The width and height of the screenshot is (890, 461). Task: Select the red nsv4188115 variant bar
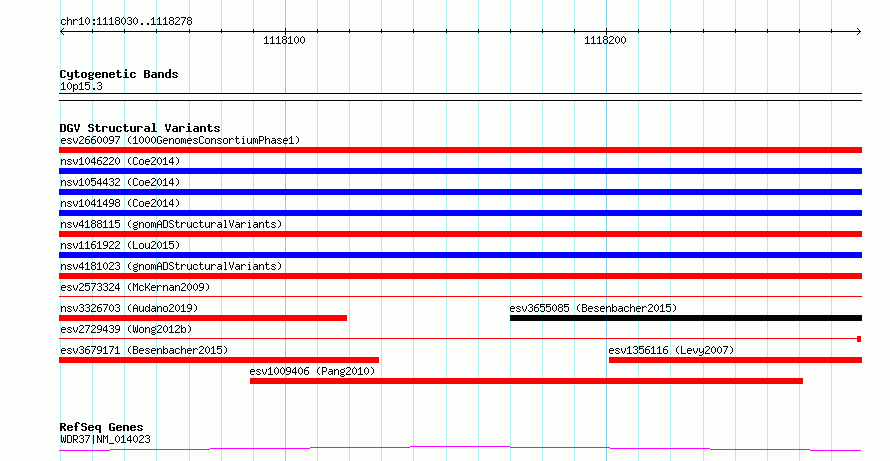tap(460, 234)
